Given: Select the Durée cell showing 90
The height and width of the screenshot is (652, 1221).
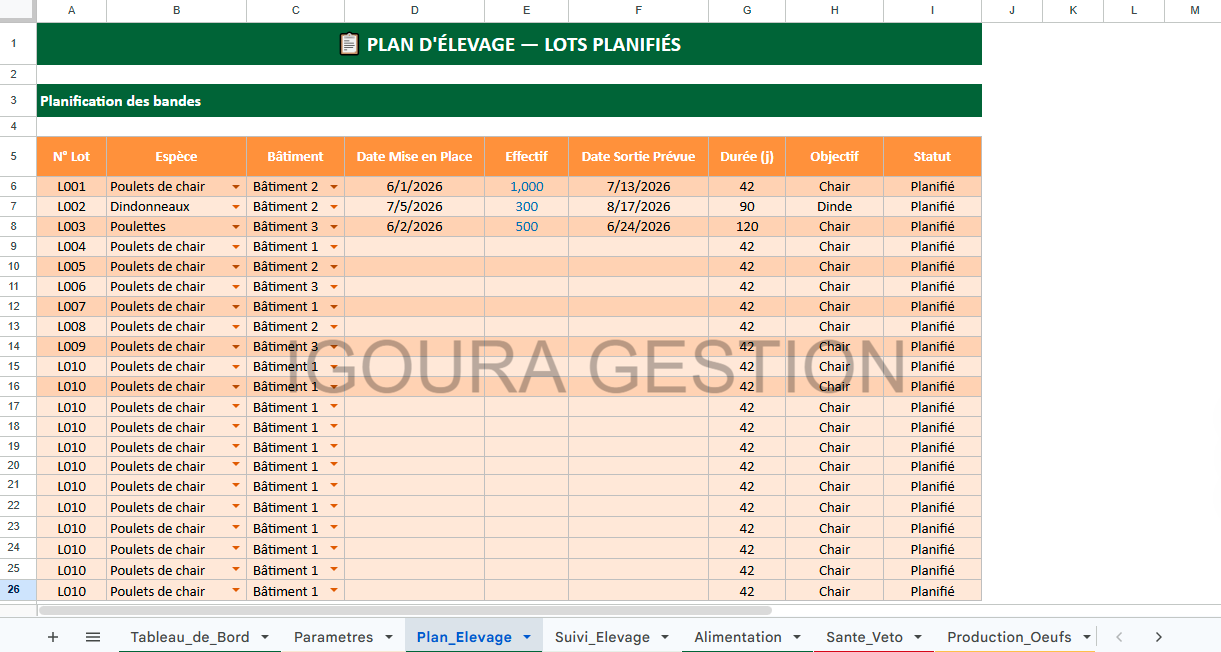Looking at the screenshot, I should [x=747, y=207].
